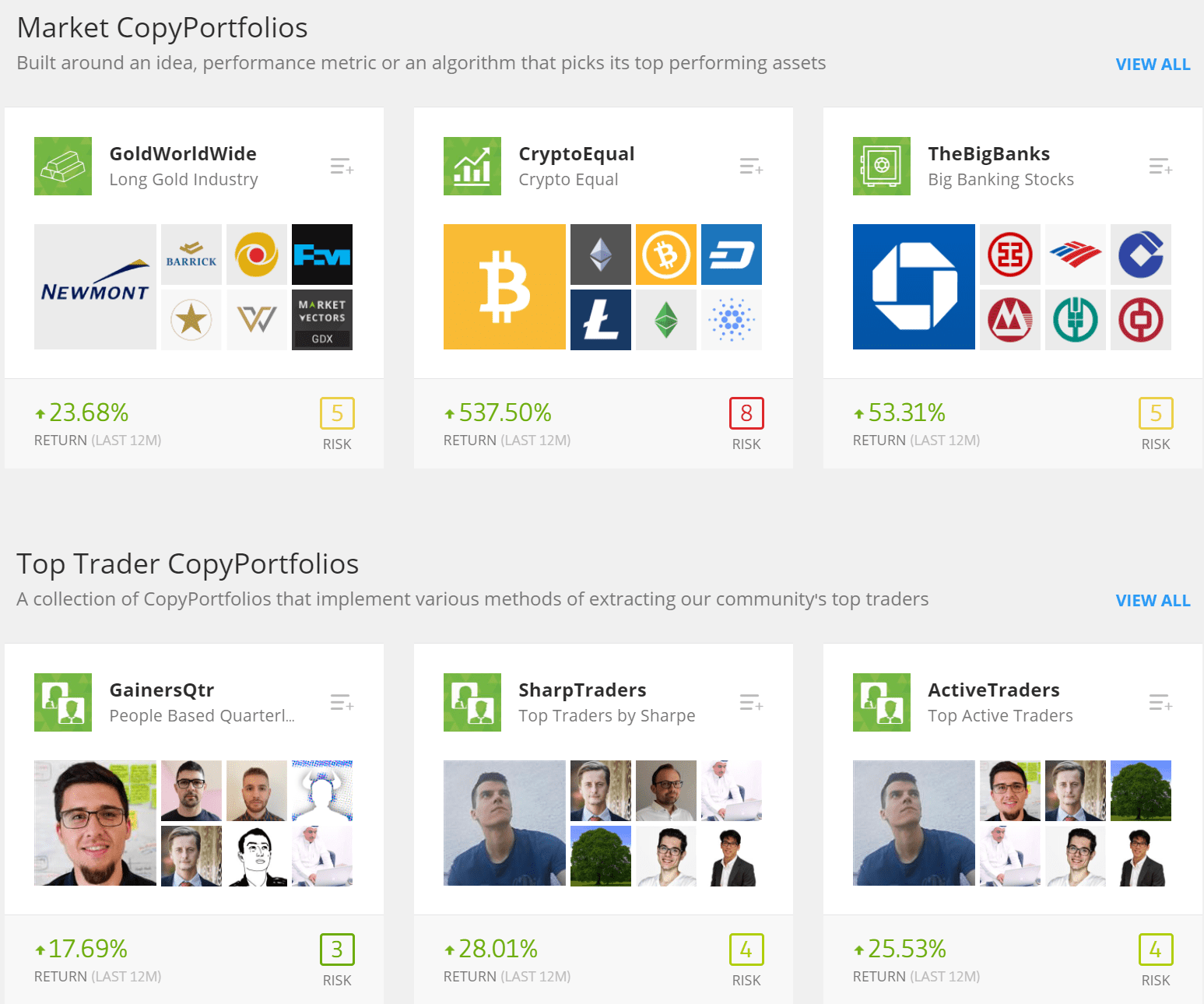Select the Market Vectors GDX tile
Image resolution: width=1204 pixels, height=1004 pixels.
pos(322,320)
